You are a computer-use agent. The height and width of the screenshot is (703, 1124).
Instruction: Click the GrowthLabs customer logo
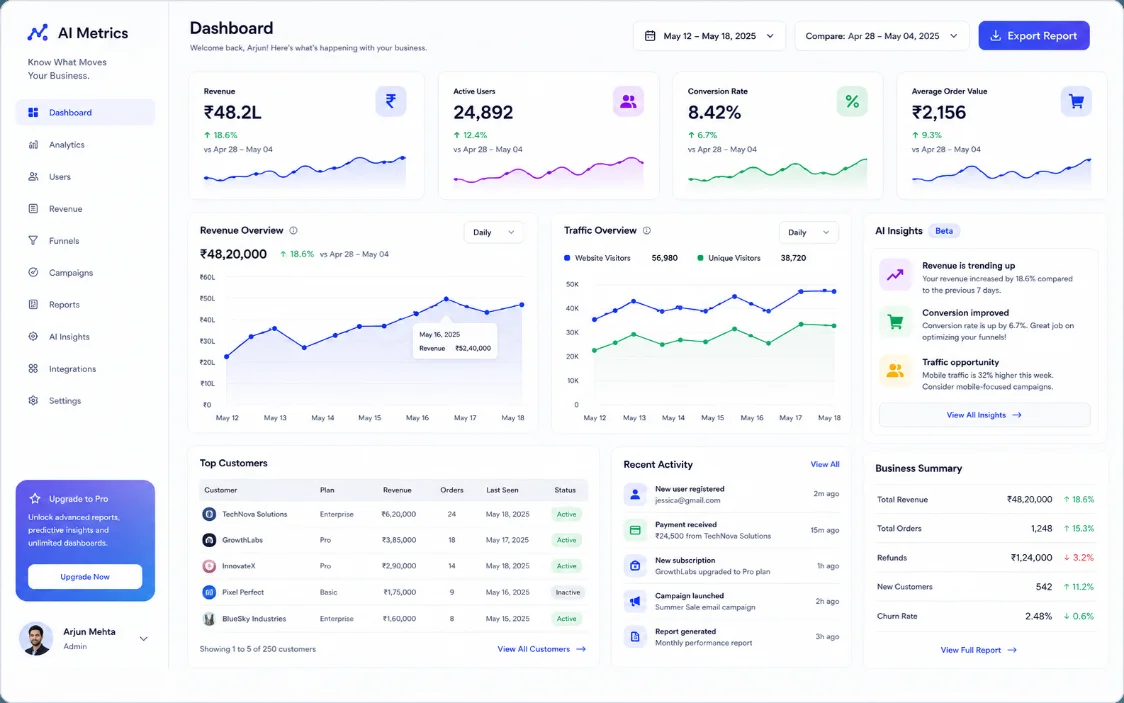[x=209, y=540]
